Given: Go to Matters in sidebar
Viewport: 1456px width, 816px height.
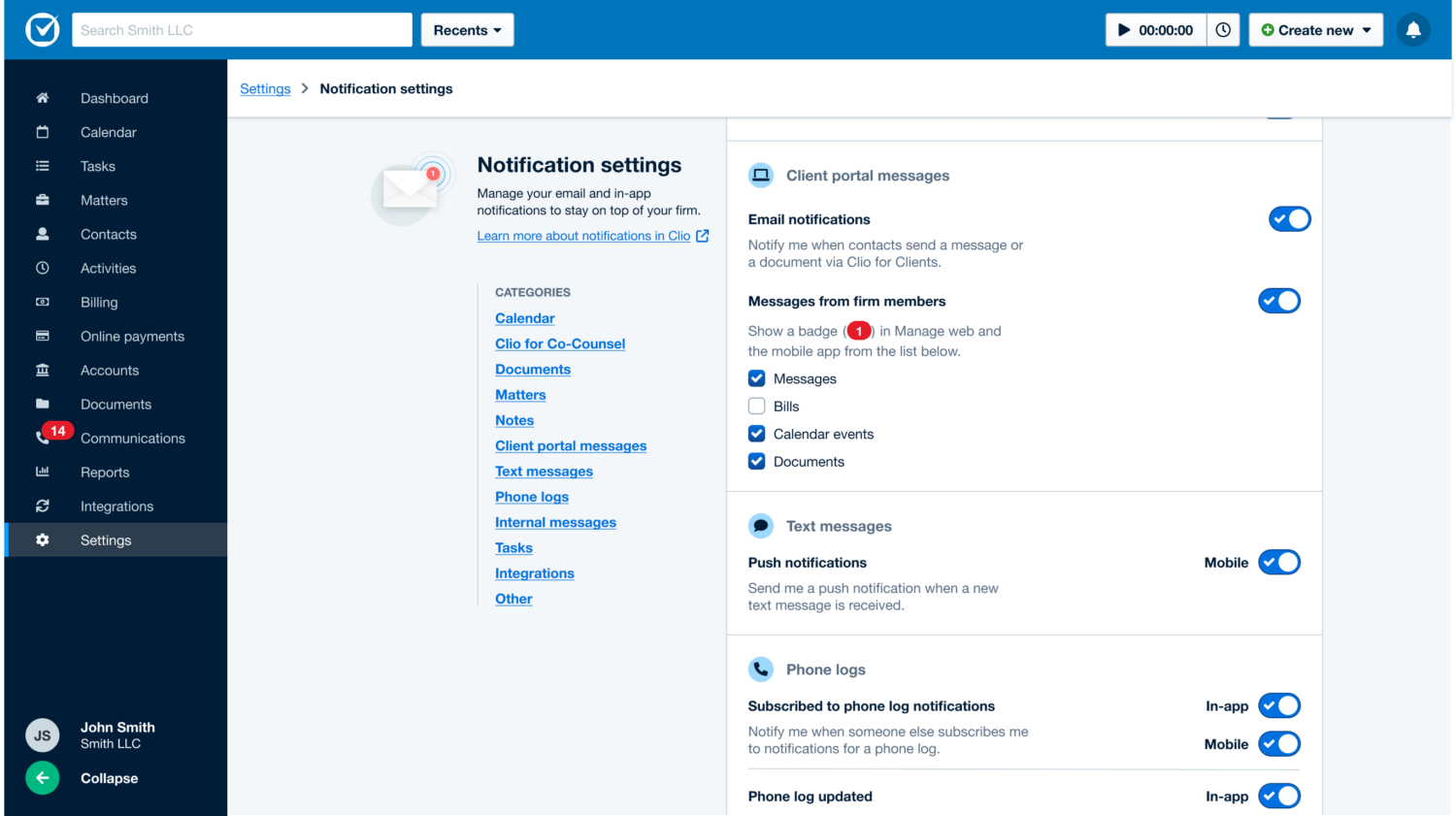Looking at the screenshot, I should (104, 200).
